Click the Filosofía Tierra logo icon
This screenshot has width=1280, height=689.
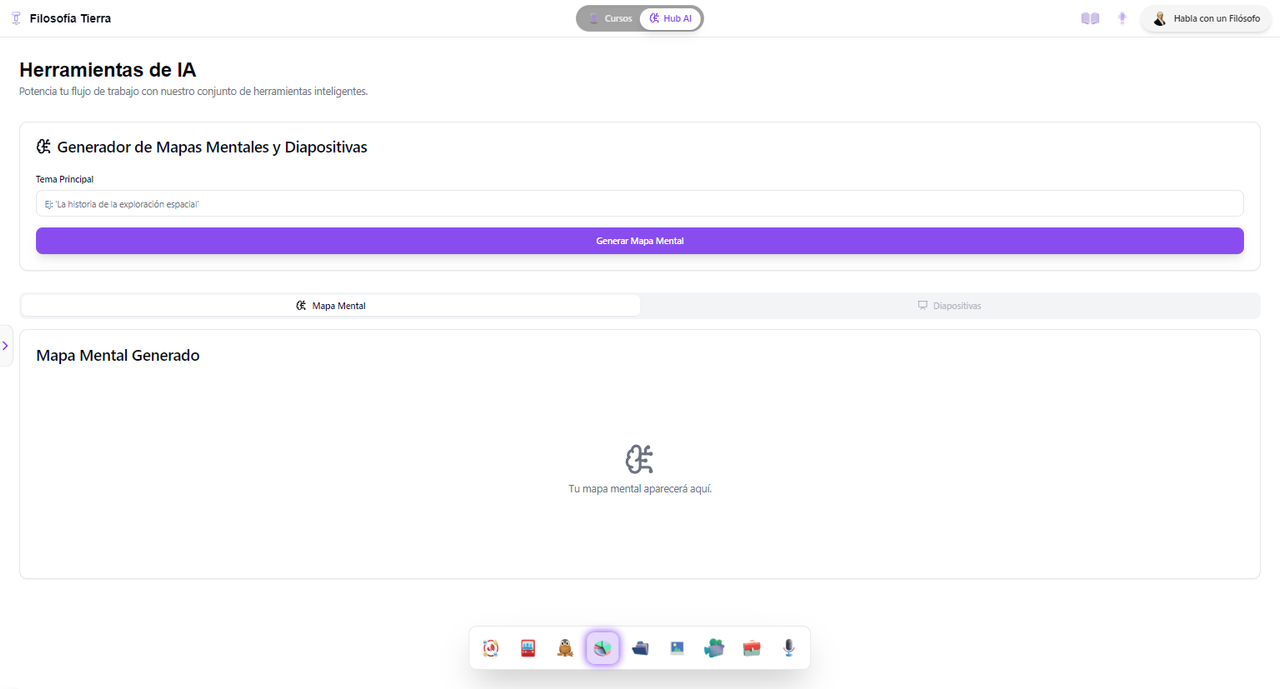16,18
